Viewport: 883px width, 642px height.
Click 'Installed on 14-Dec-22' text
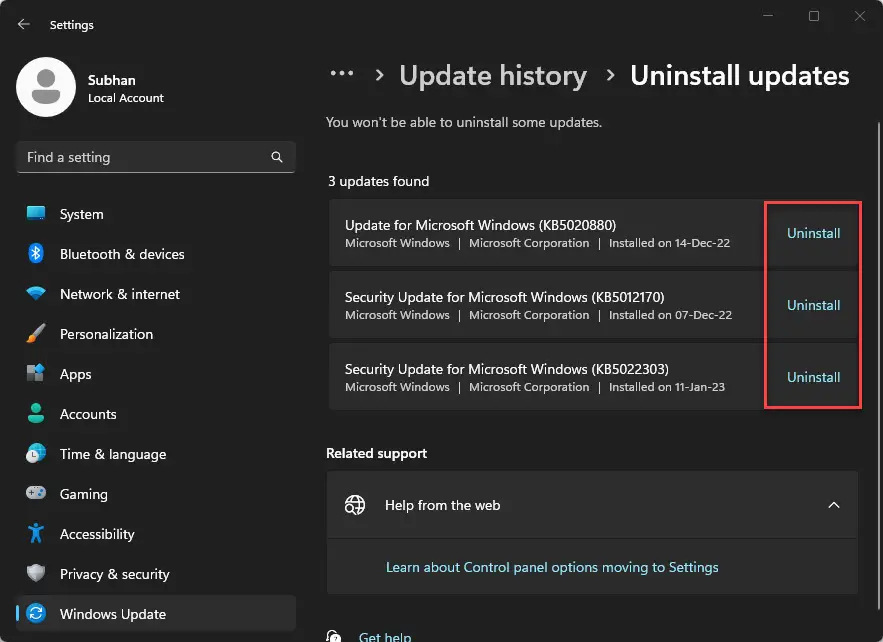coord(669,243)
